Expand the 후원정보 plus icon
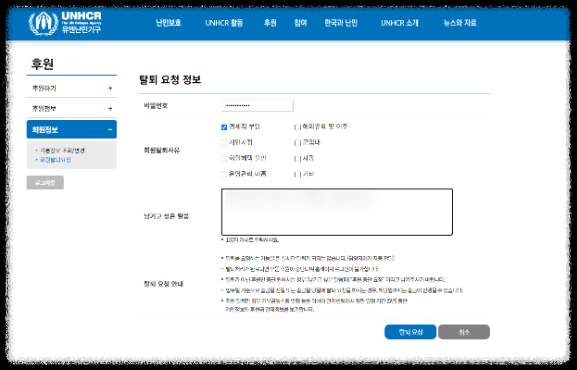The image size is (577, 370). tap(110, 109)
